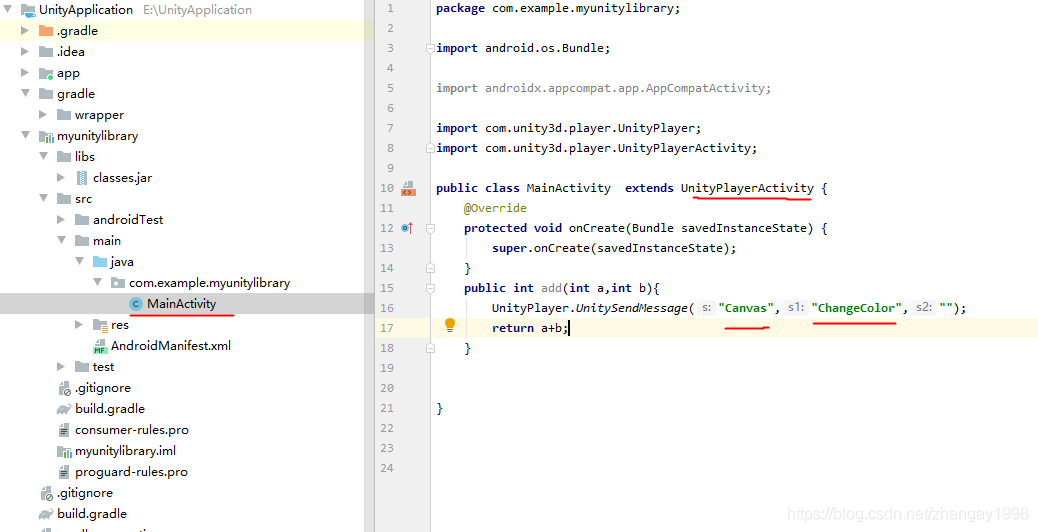The width and height of the screenshot is (1038, 532).
Task: Click UnitySendMessage method call
Action: (631, 308)
